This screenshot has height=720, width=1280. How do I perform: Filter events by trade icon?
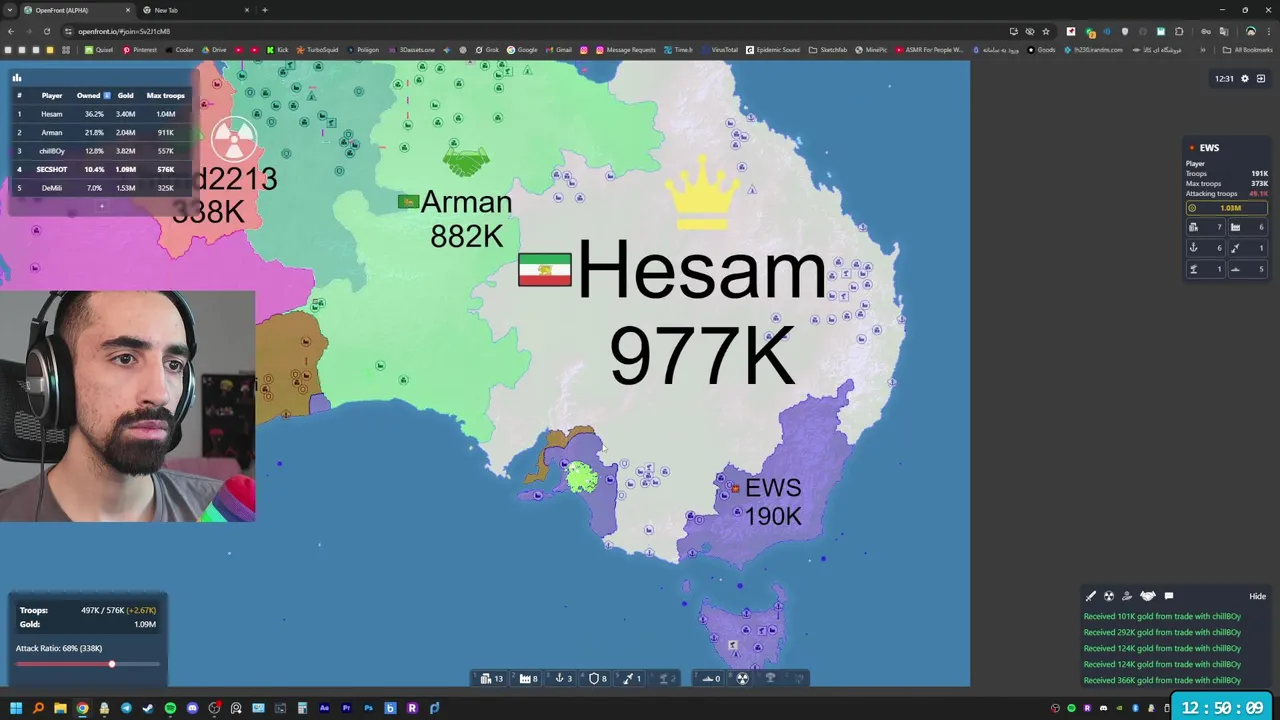[x=1127, y=596]
